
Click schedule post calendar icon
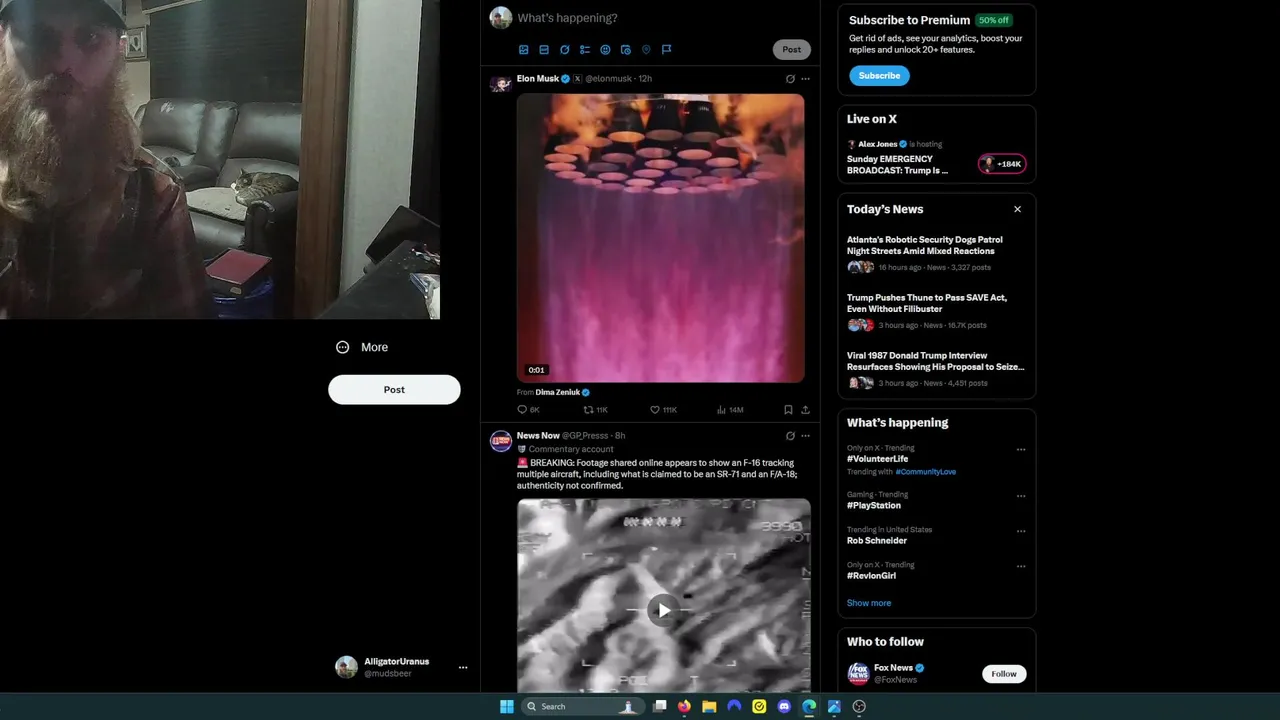tap(626, 49)
